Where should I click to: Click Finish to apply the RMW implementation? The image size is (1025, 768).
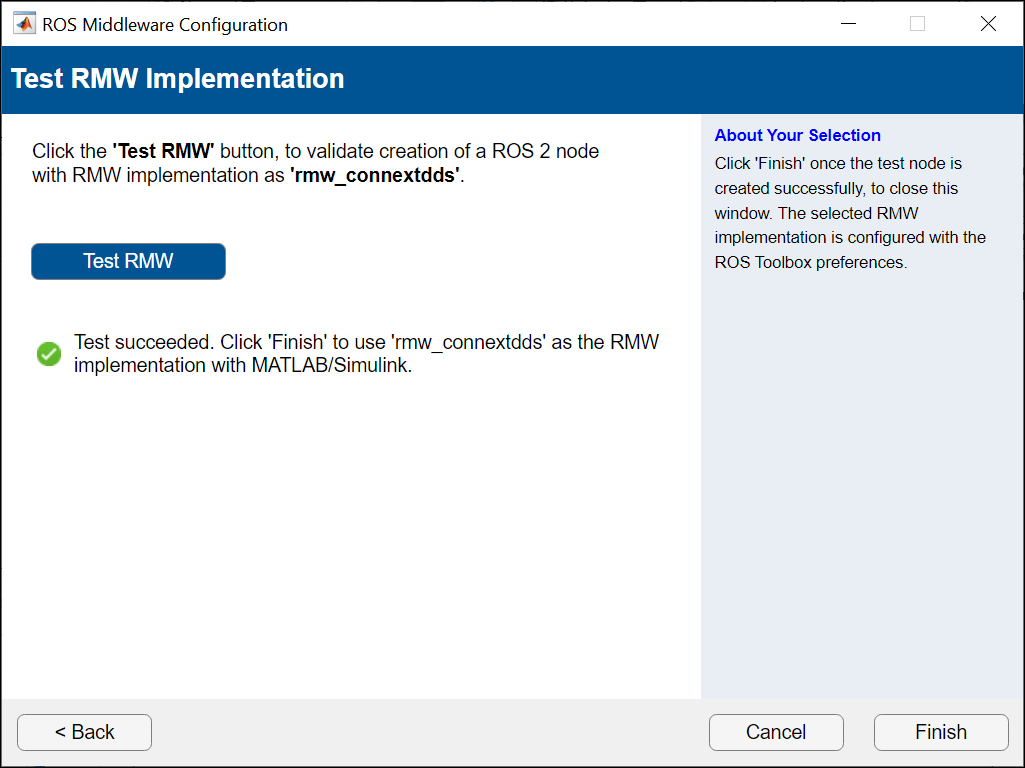pos(940,732)
